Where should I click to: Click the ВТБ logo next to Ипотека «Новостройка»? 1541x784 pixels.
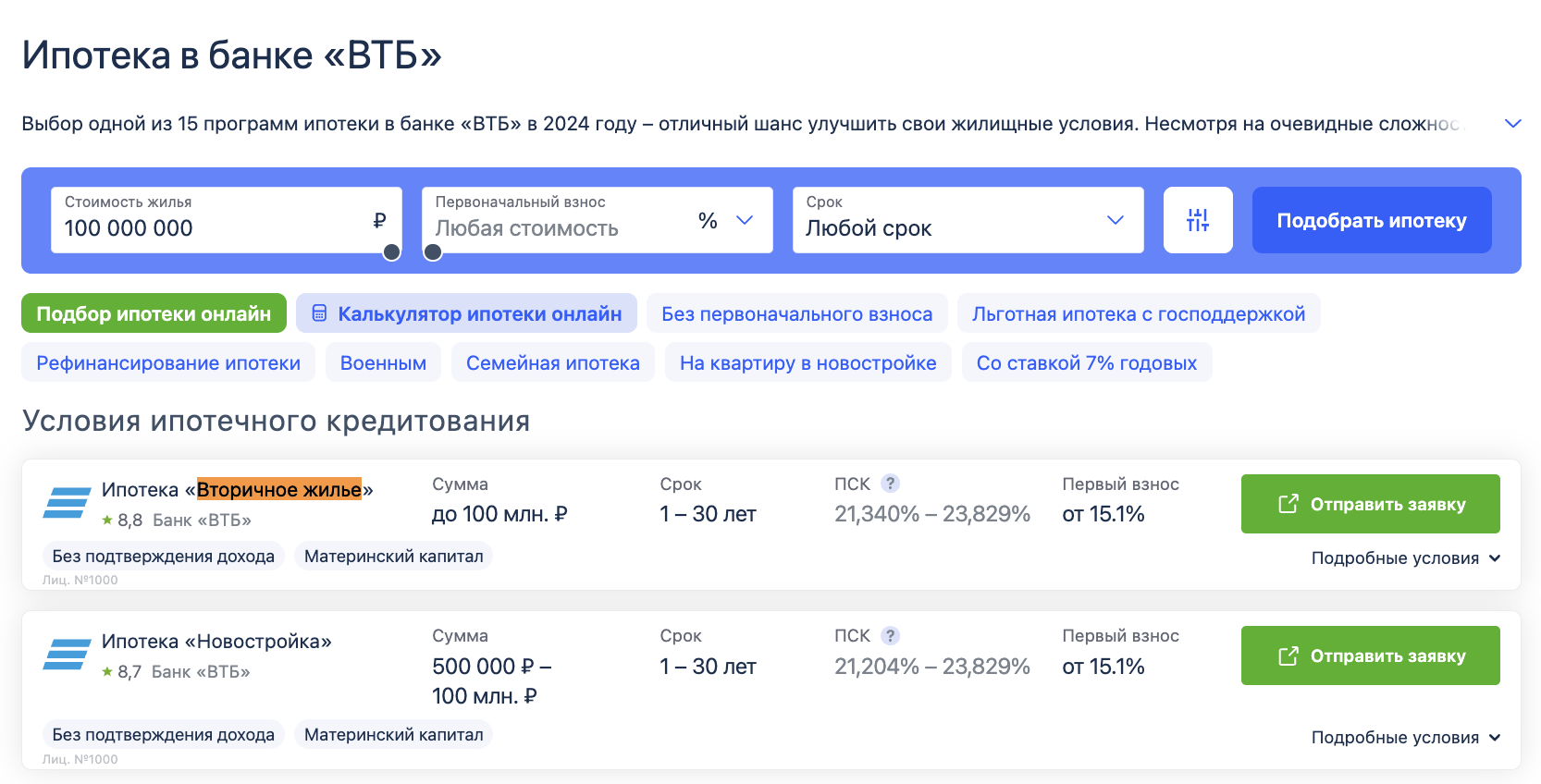pos(67,654)
